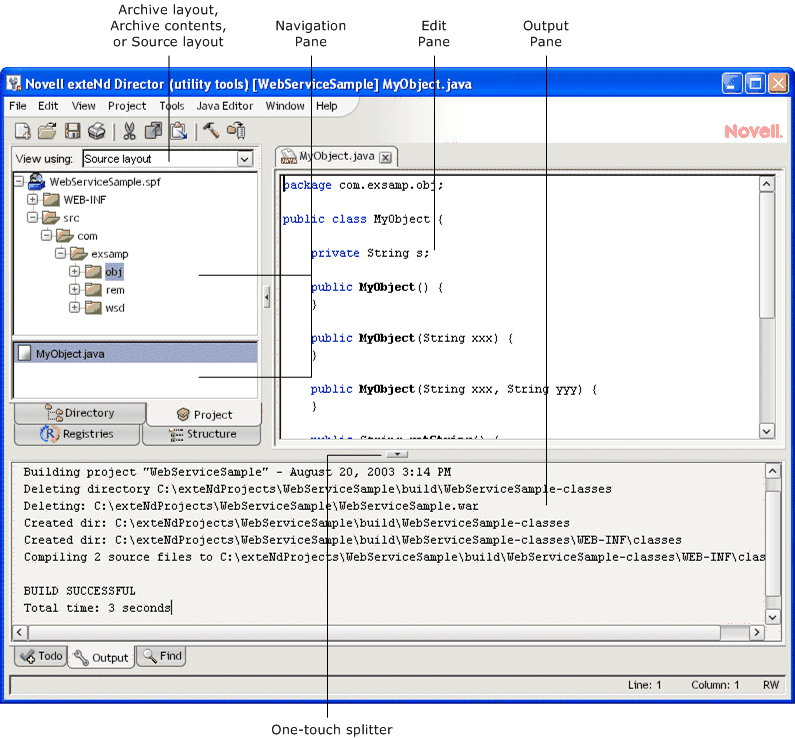This screenshot has height=738, width=795.
Task: Click the Java file icon on editor tab
Action: point(288,157)
